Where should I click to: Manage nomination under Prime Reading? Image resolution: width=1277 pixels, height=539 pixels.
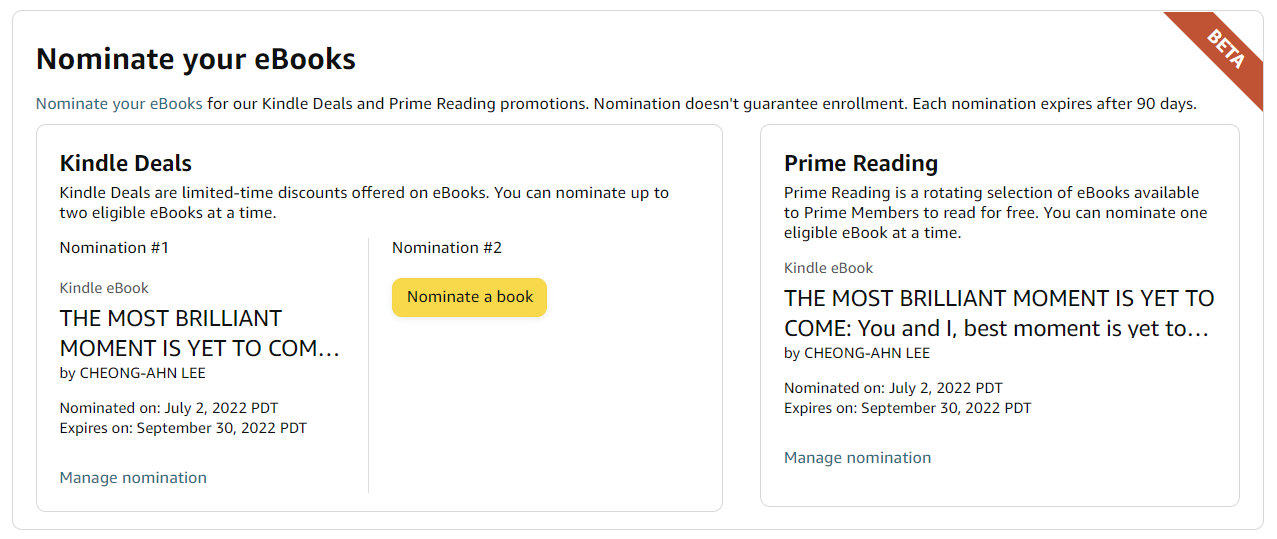pyautogui.click(x=857, y=458)
